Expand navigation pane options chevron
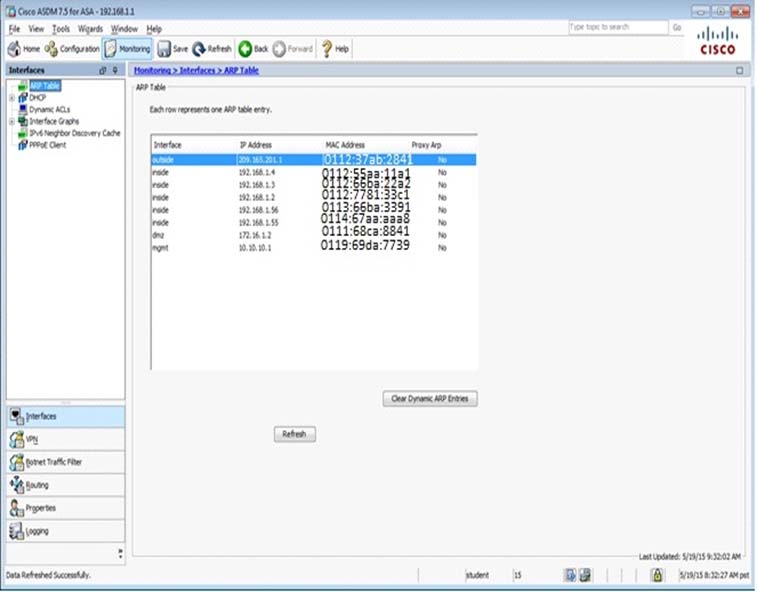 click(x=120, y=553)
